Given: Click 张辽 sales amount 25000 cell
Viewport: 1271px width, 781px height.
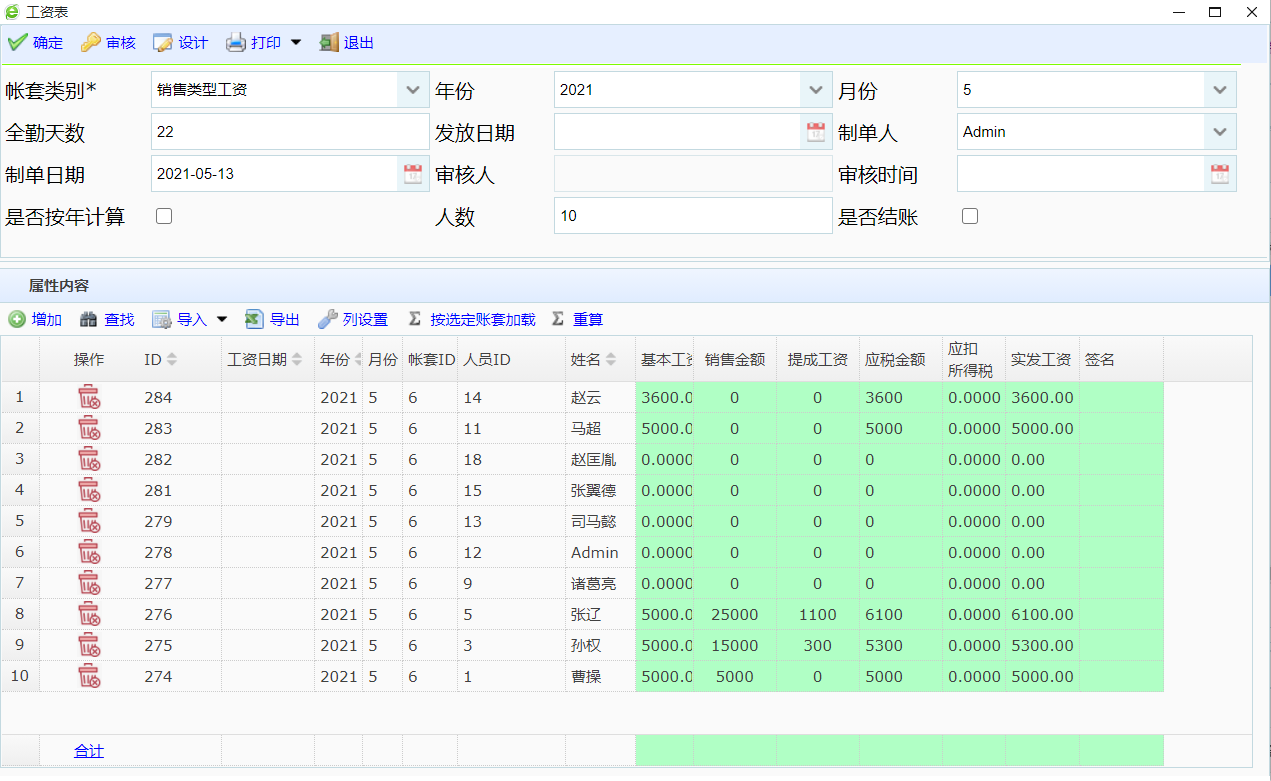Looking at the screenshot, I should 735,614.
